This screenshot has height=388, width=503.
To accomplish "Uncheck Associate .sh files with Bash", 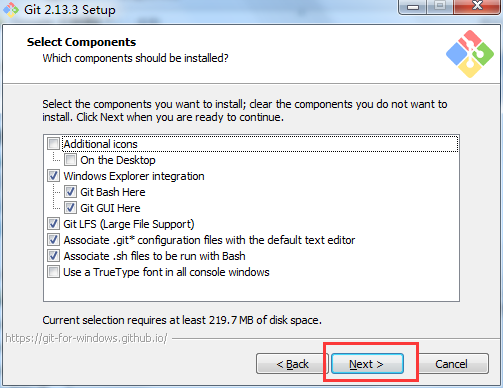I will click(53, 256).
